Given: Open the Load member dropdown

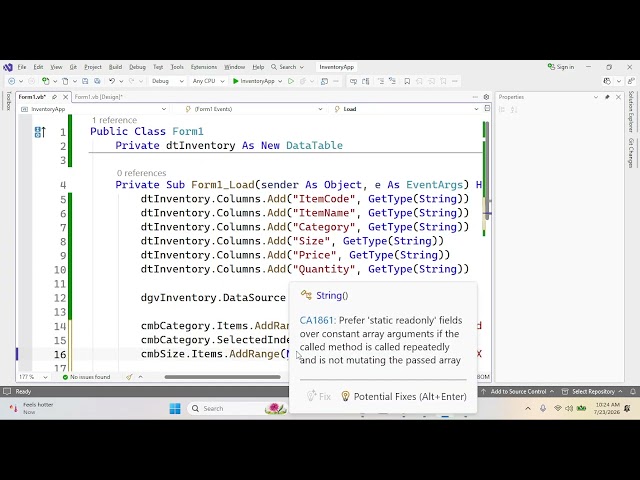Looking at the screenshot, I should pos(406,109).
